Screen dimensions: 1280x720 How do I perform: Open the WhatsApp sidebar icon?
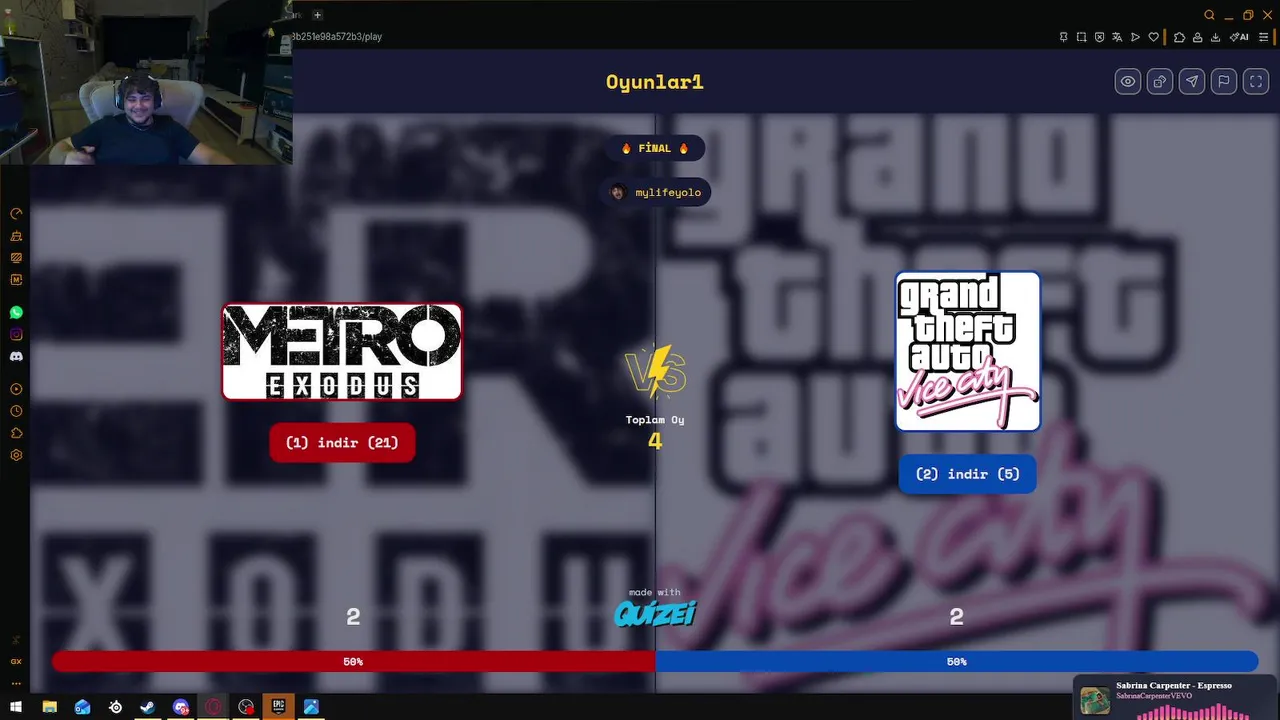click(16, 313)
